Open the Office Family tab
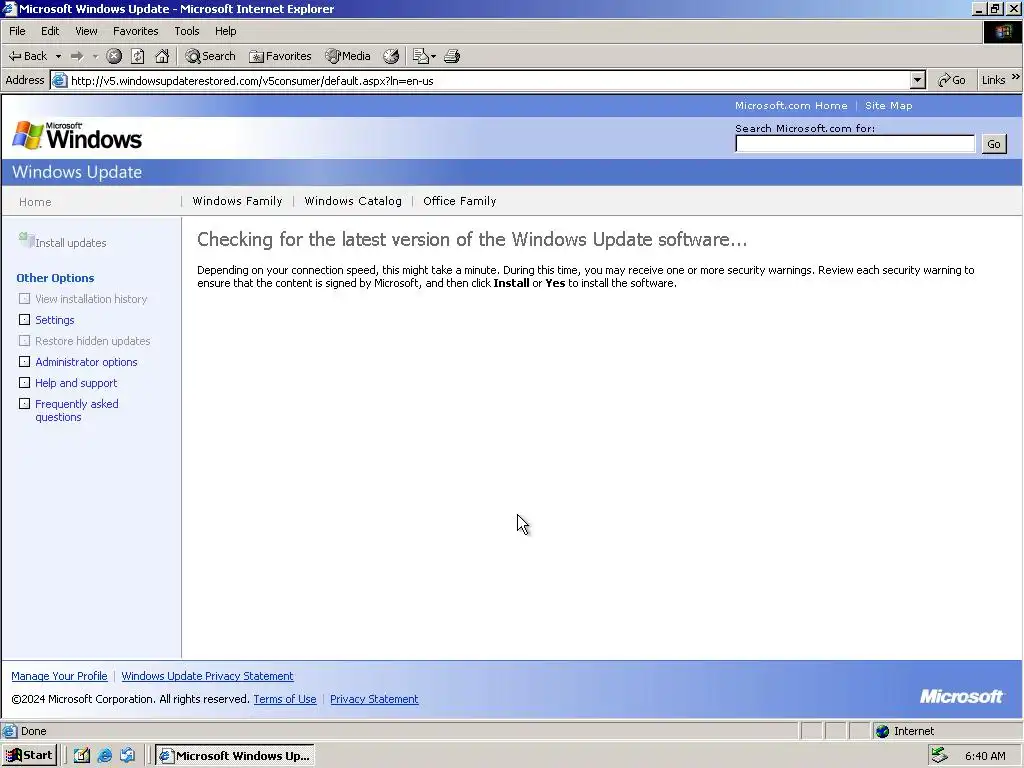1024x768 pixels. tap(460, 201)
